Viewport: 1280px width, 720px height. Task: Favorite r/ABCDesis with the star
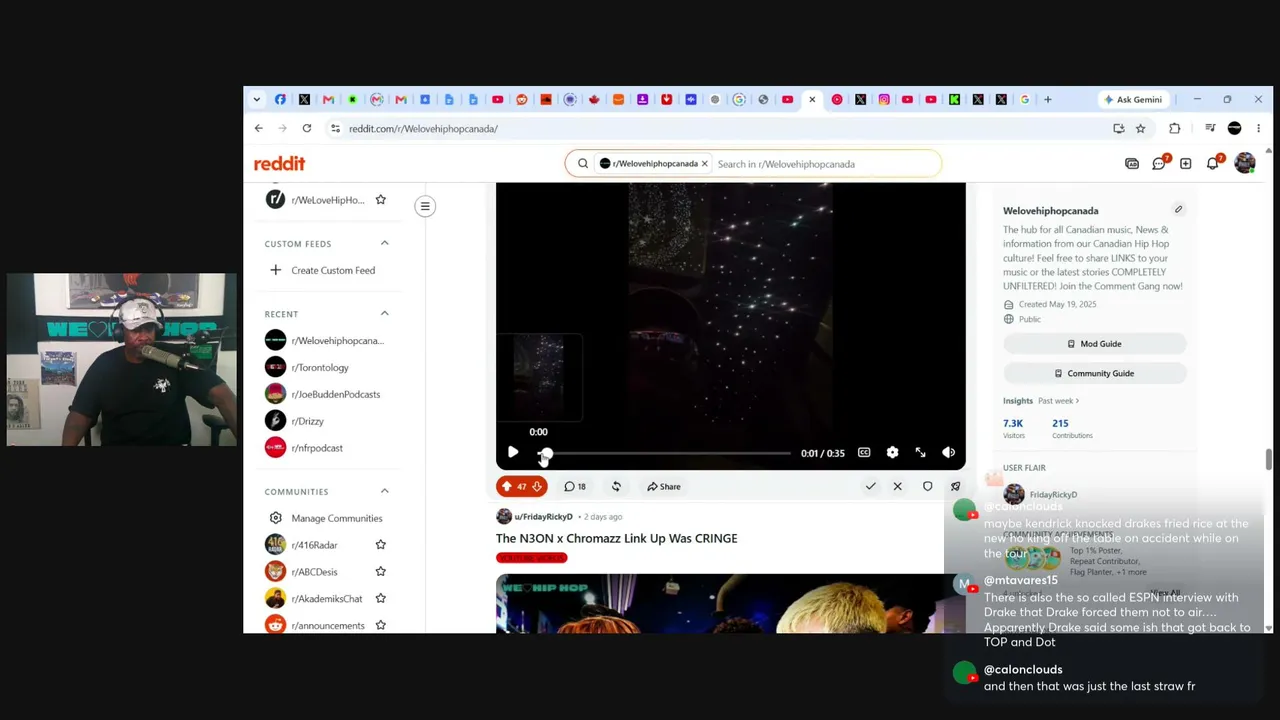[x=380, y=572]
